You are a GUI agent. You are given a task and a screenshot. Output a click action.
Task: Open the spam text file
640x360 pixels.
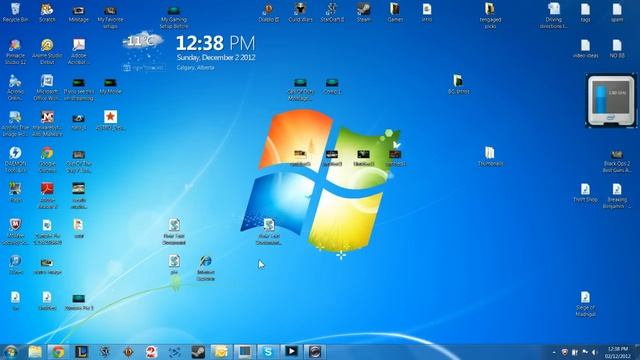617,12
